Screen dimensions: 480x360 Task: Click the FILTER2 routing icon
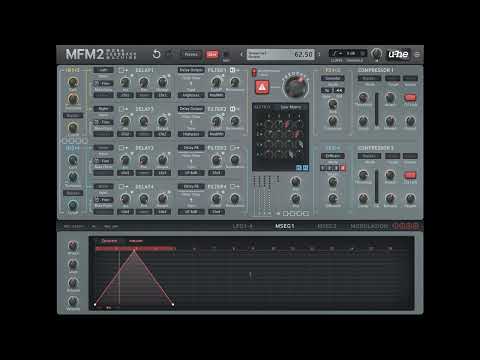tap(235, 109)
